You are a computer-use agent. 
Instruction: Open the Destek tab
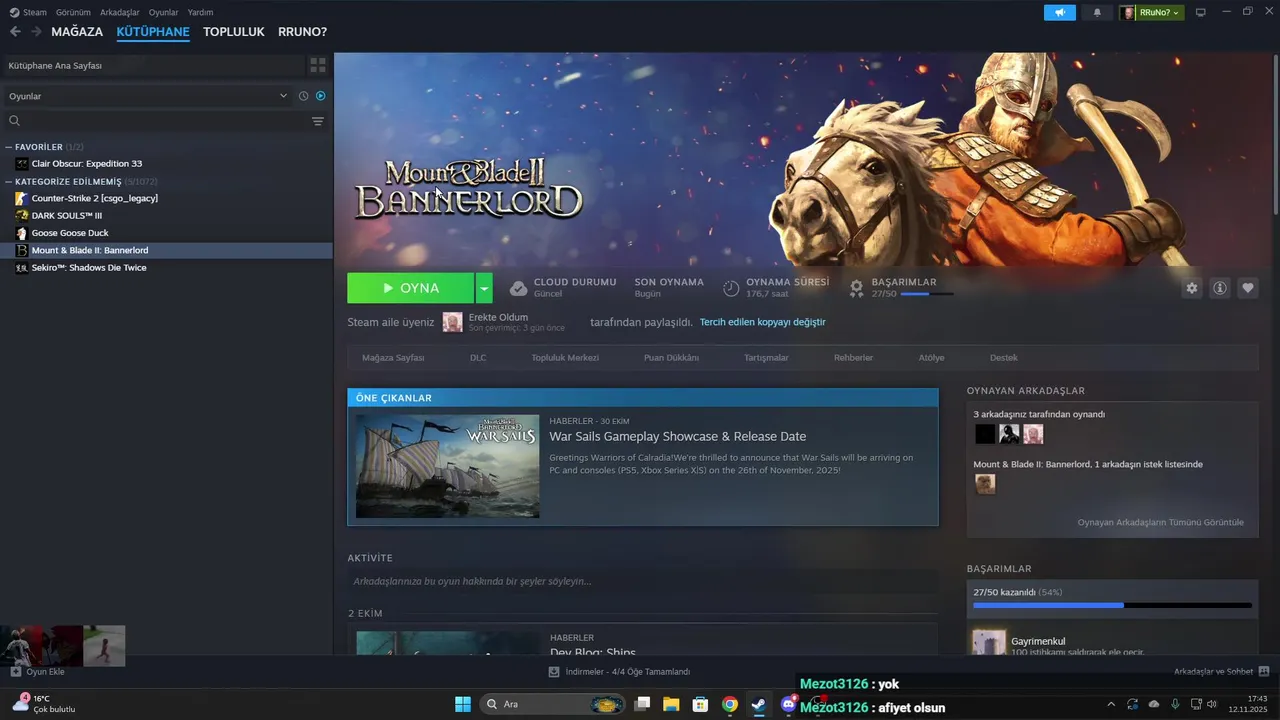pos(1003,358)
